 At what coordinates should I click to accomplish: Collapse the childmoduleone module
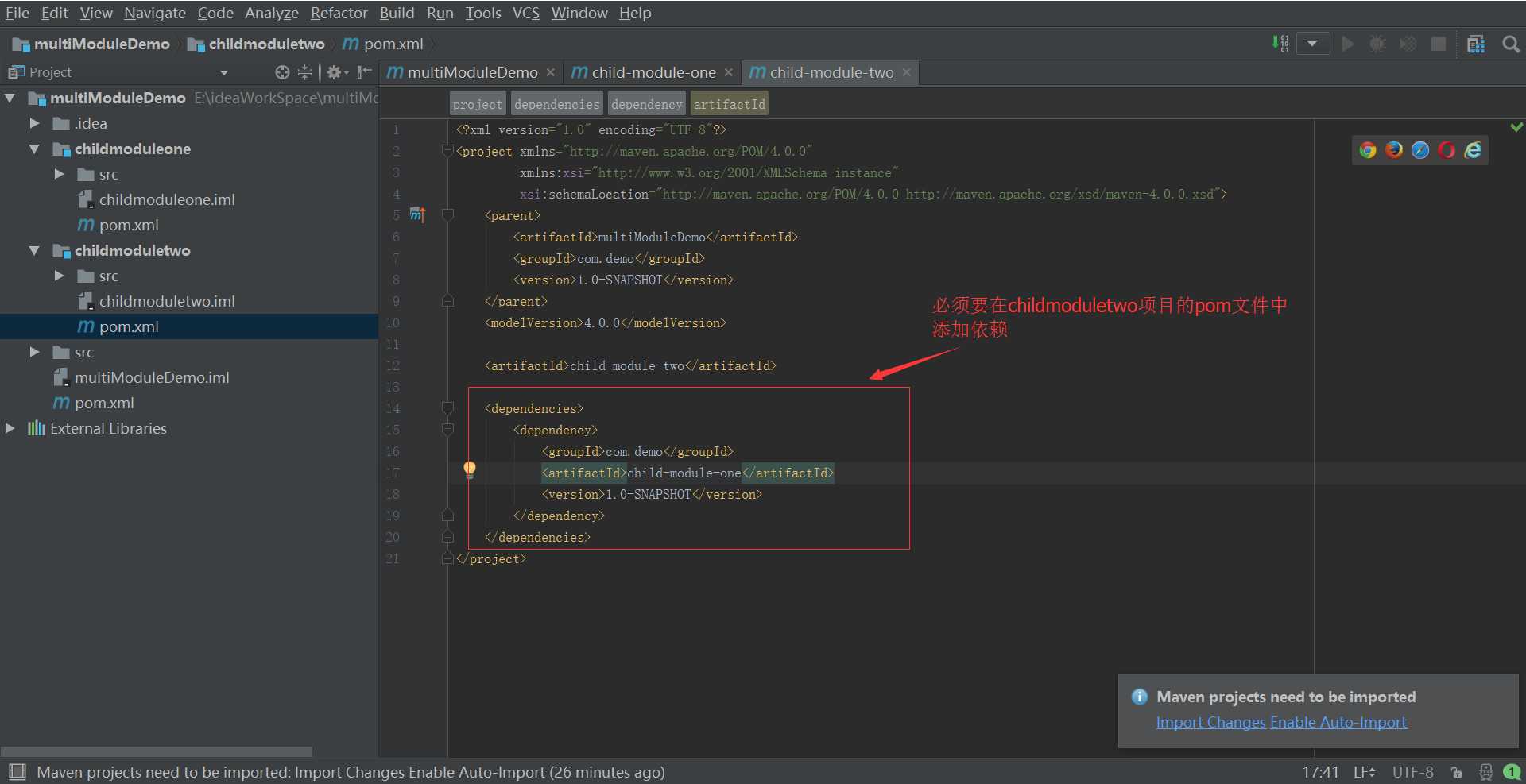(x=34, y=149)
